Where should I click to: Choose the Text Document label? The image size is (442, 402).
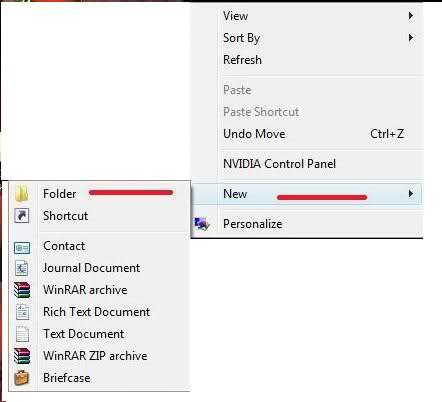tap(83, 334)
